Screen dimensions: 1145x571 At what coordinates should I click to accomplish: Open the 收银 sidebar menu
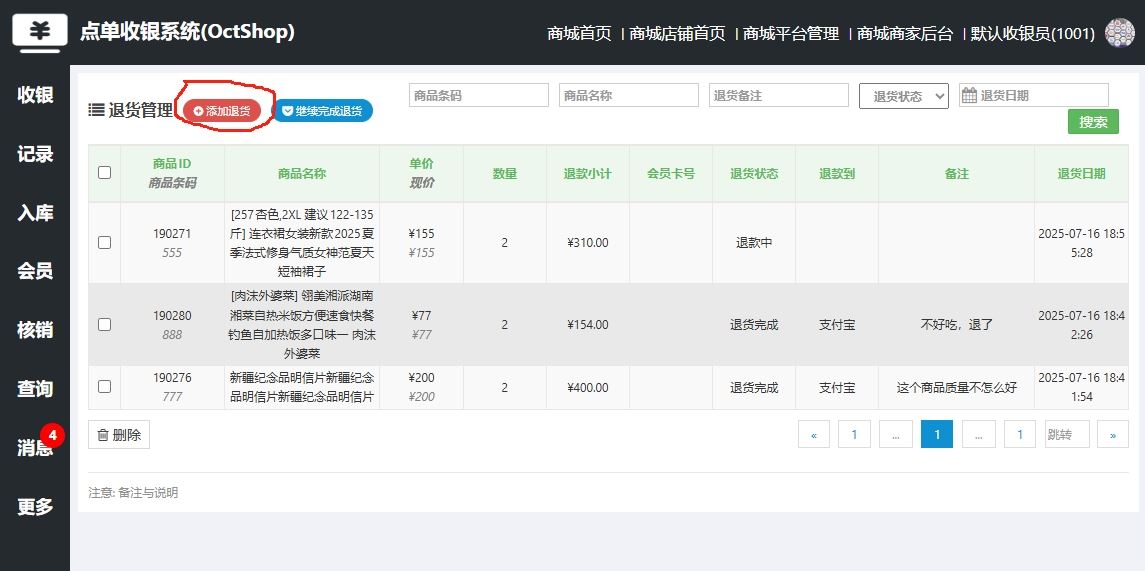click(x=35, y=95)
